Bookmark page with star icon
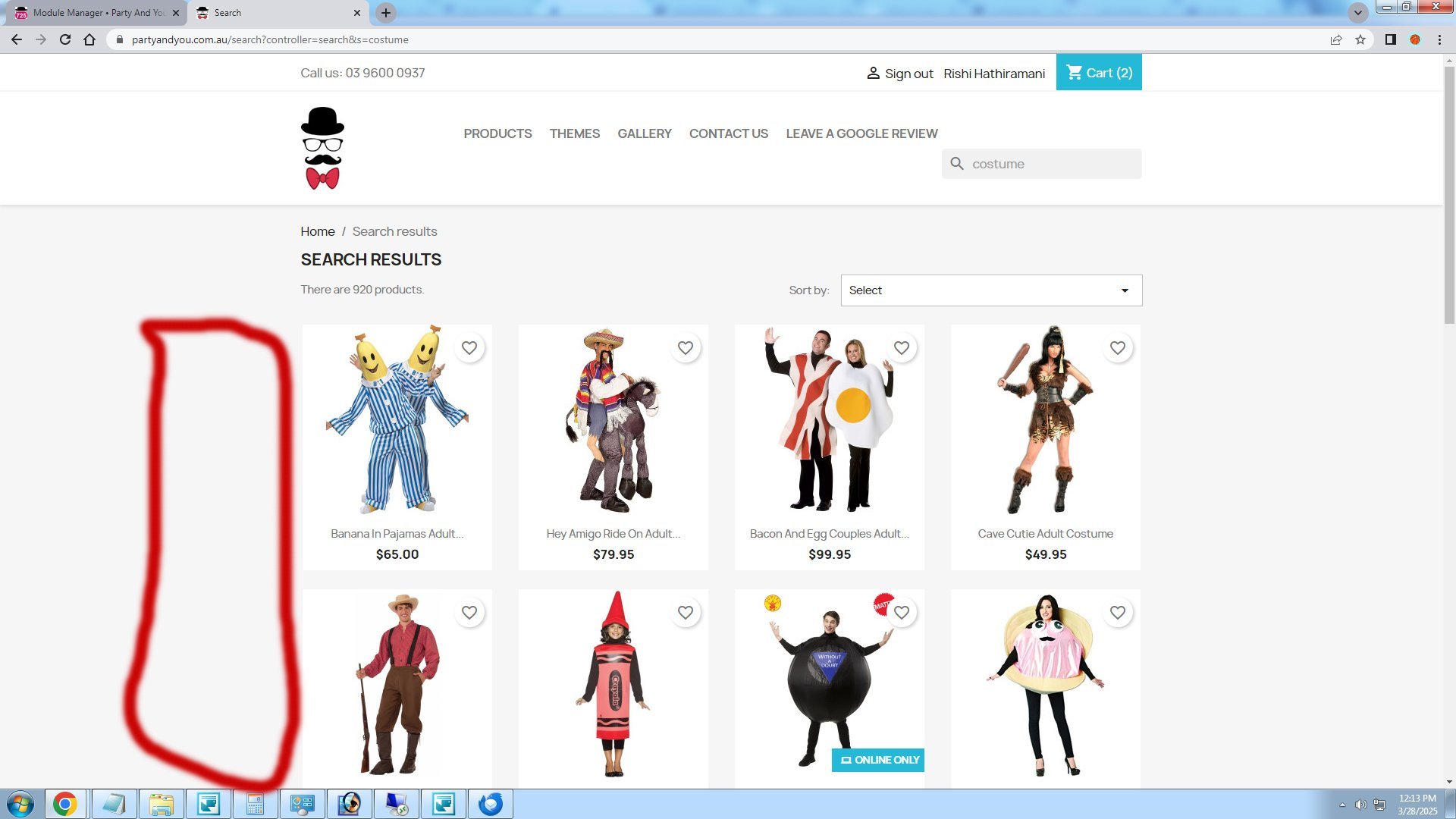Image resolution: width=1456 pixels, height=819 pixels. pyautogui.click(x=1360, y=39)
